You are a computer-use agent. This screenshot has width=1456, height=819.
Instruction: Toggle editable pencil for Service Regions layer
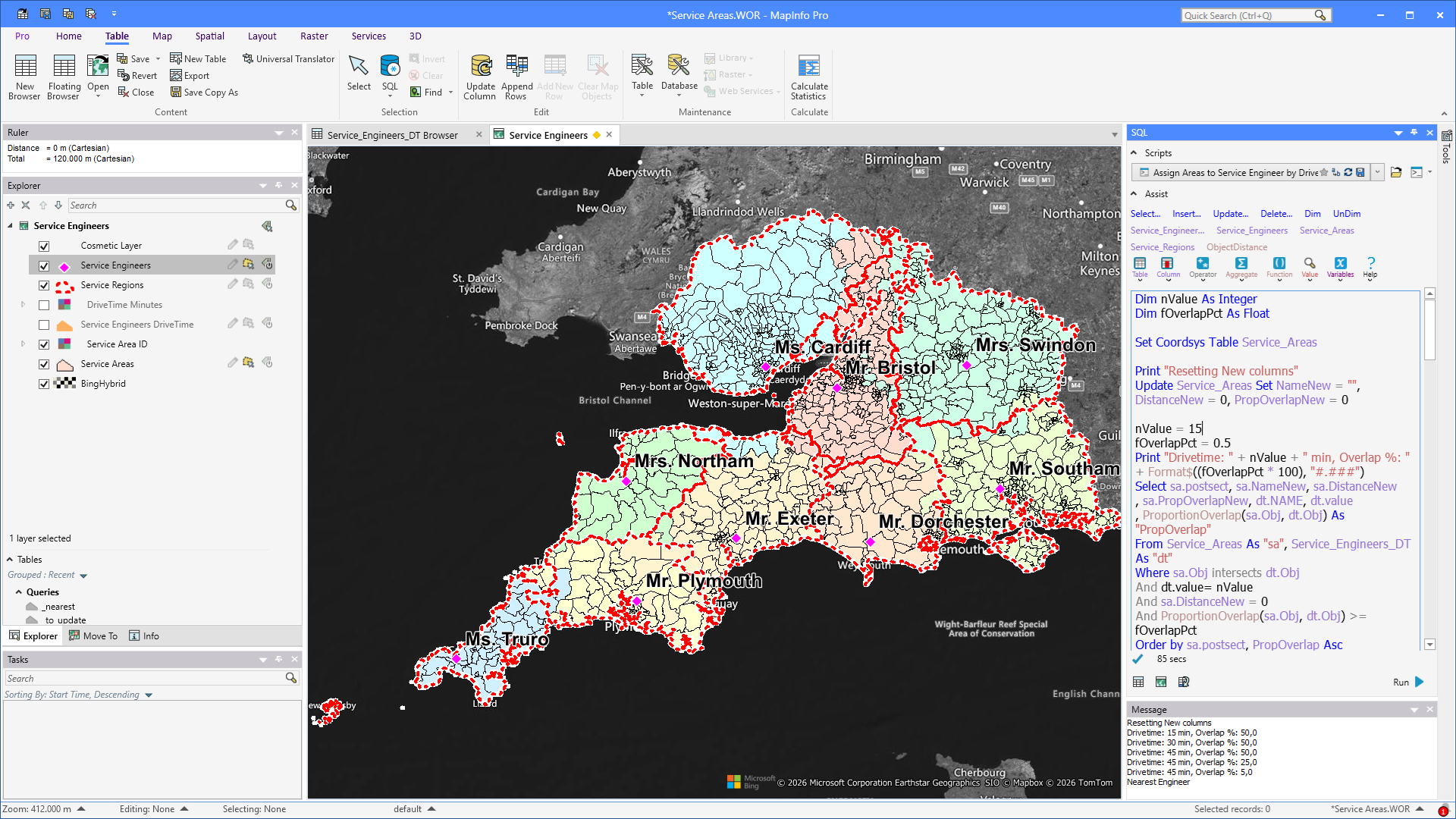(x=233, y=284)
